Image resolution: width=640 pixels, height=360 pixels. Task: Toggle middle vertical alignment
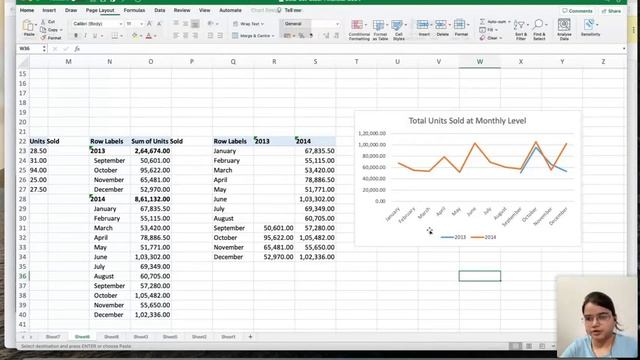185,24
